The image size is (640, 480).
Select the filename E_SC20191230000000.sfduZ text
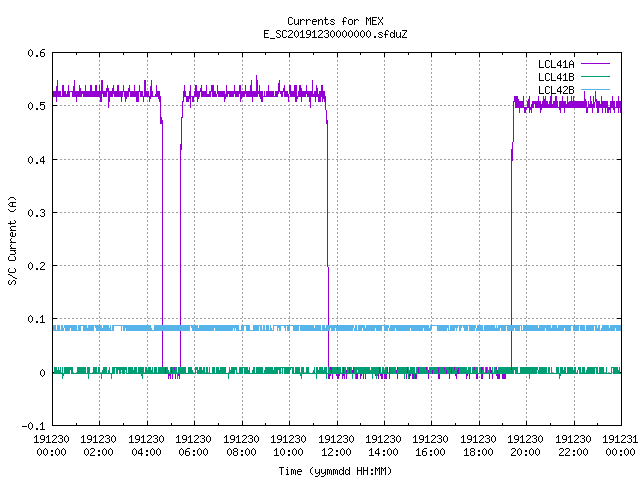(335, 34)
